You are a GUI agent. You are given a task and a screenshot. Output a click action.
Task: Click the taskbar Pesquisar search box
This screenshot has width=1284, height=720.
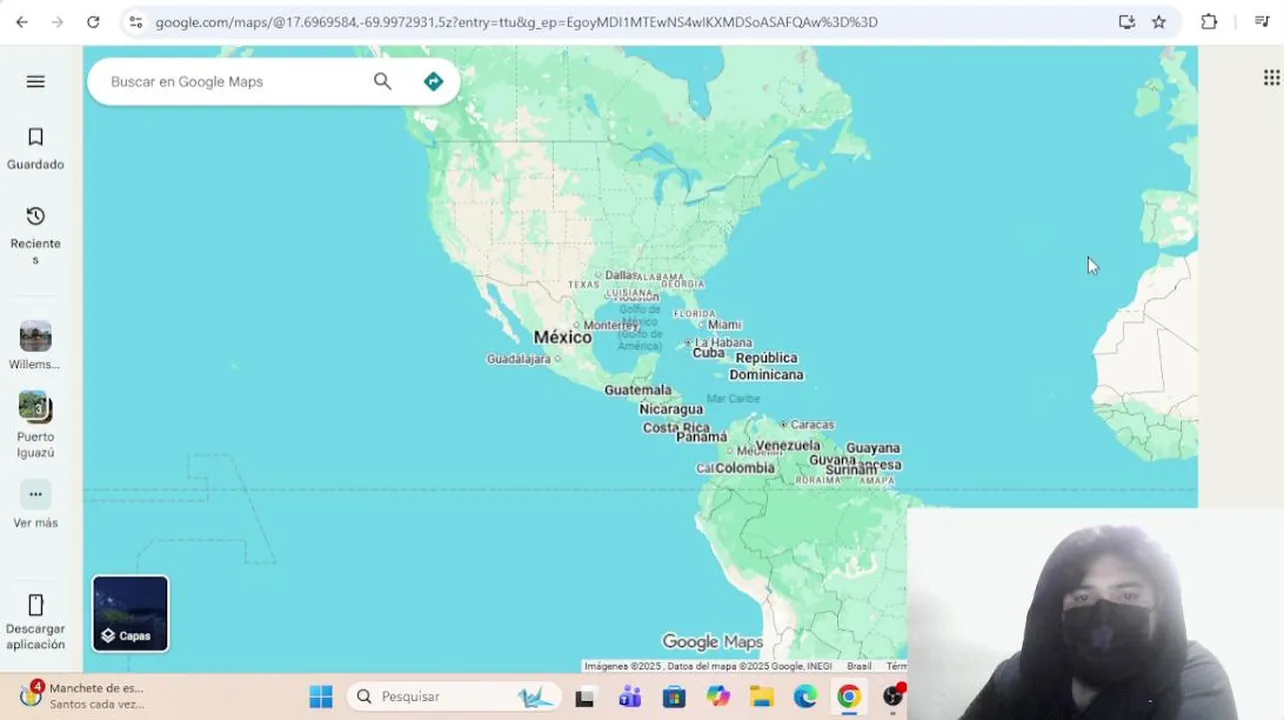coord(453,696)
